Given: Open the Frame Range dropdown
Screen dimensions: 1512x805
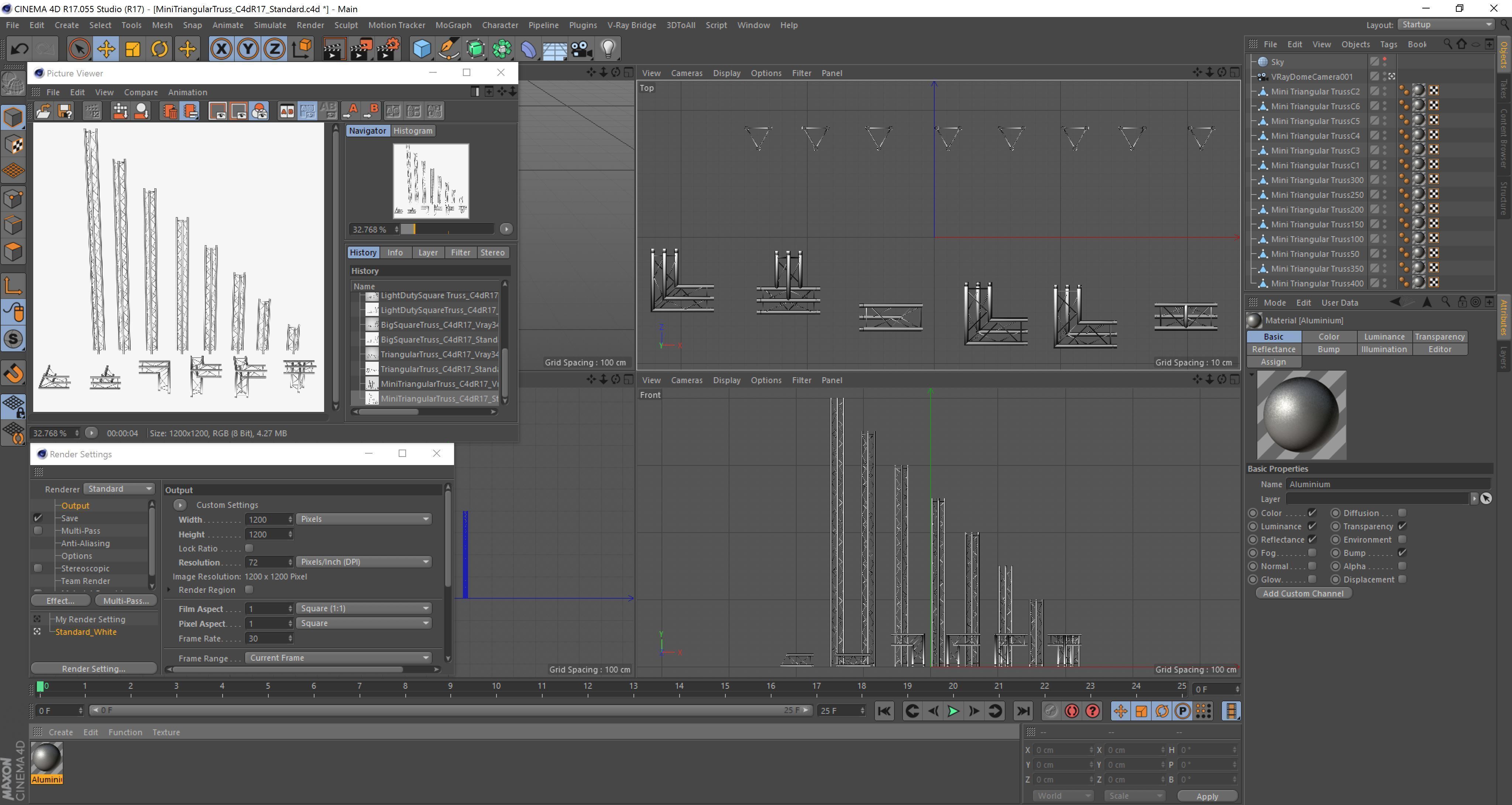Looking at the screenshot, I should point(337,658).
